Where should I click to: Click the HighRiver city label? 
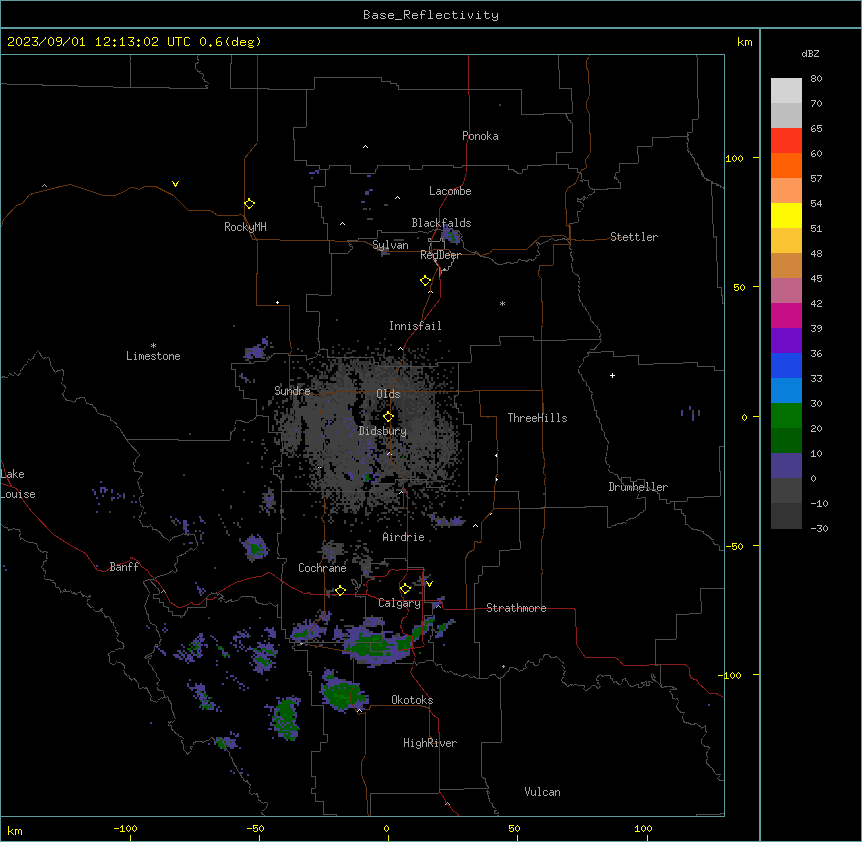430,743
